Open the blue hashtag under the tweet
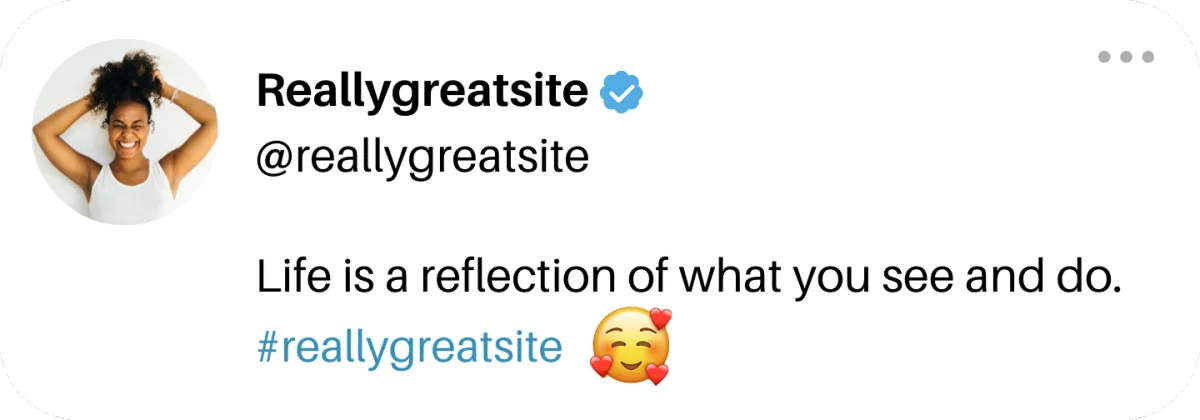The height and width of the screenshot is (420, 1200). point(409,348)
